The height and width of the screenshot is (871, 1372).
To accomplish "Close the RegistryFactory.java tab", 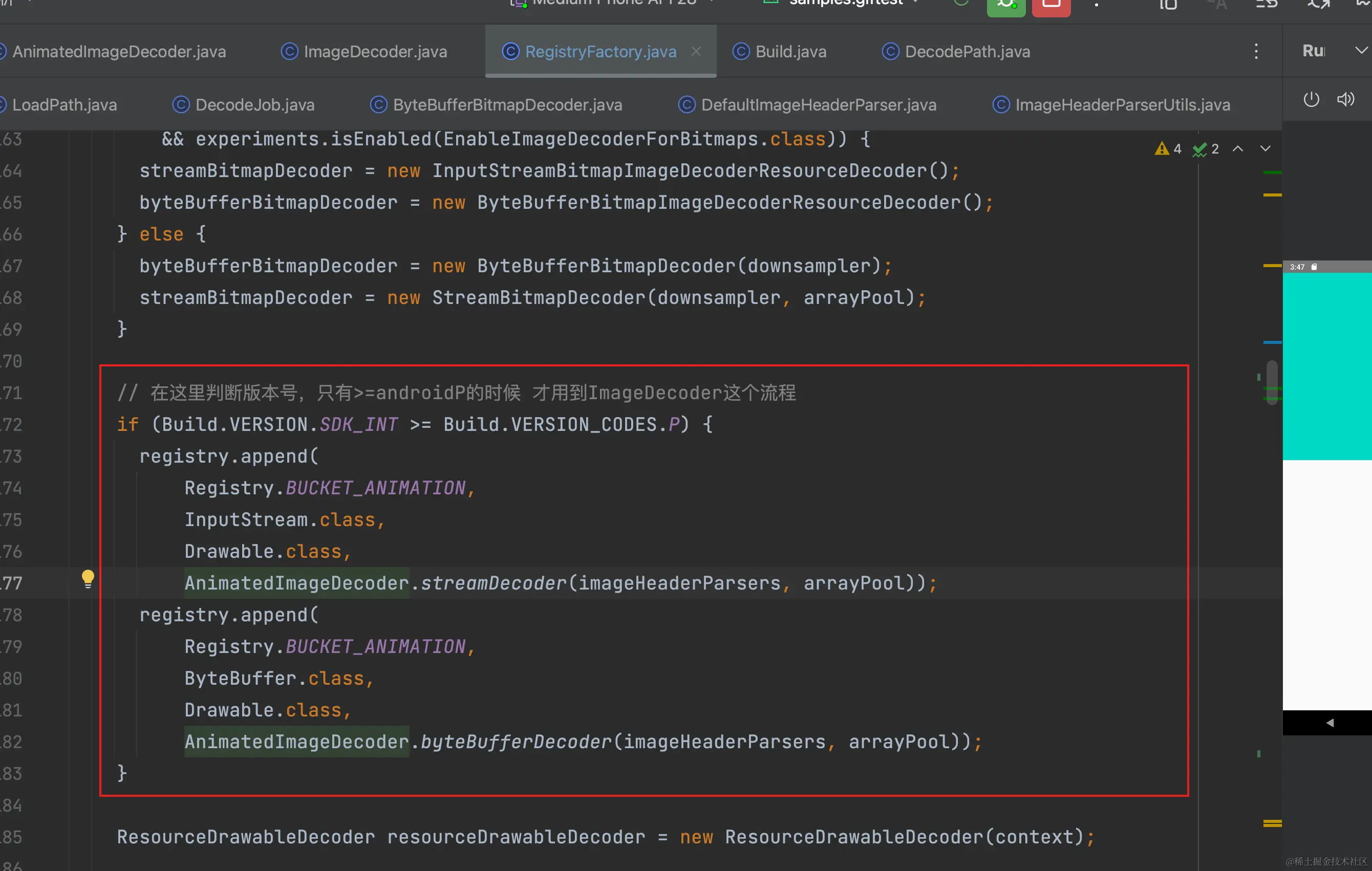I will coord(696,51).
